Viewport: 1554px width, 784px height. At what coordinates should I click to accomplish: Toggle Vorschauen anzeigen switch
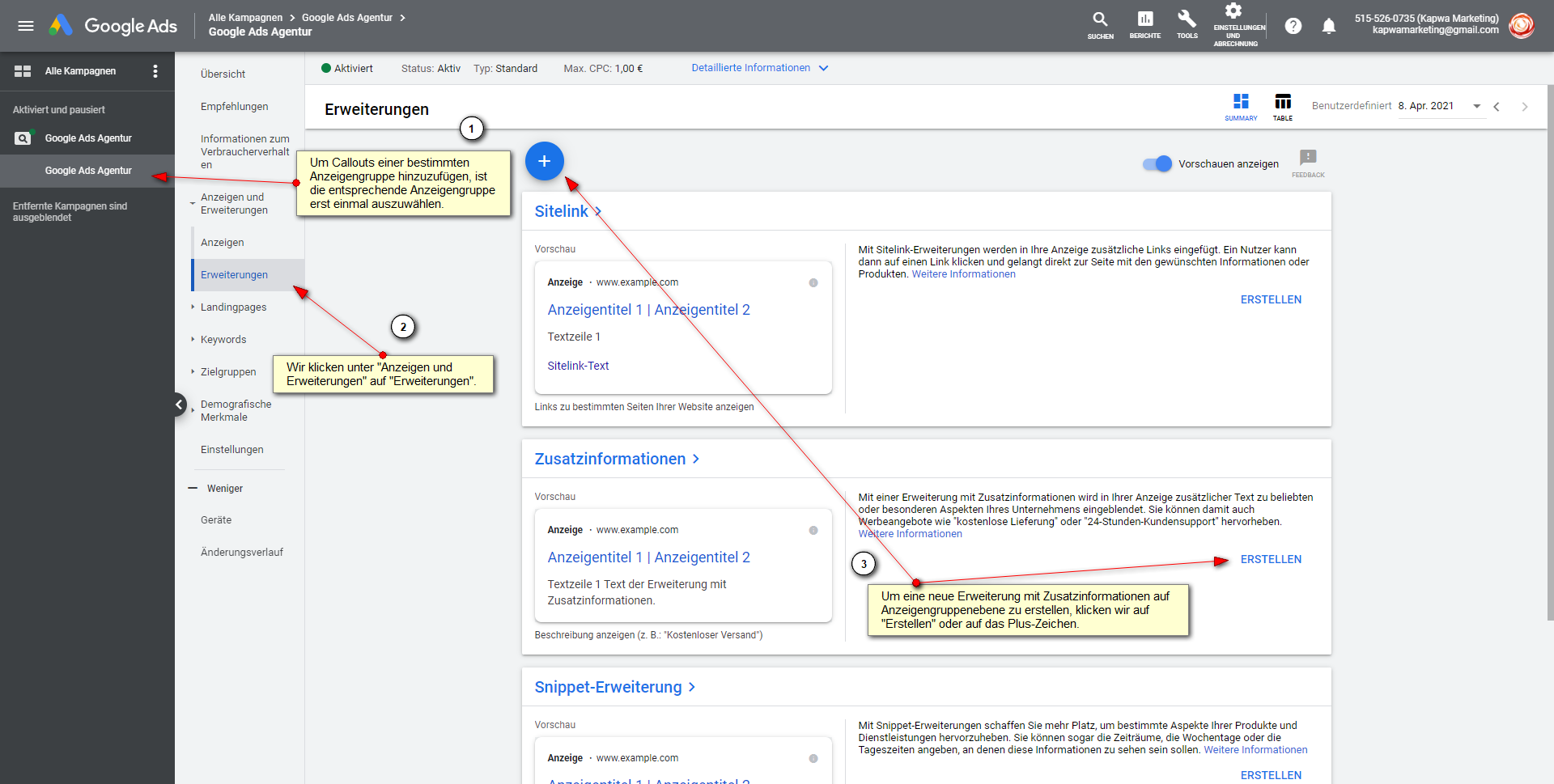[x=1157, y=163]
